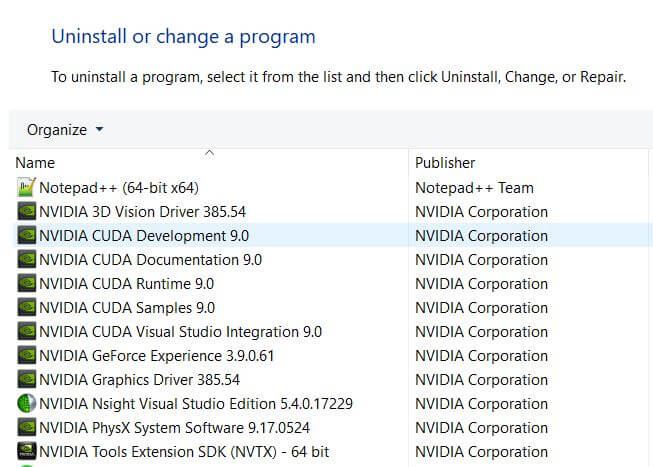653x467 pixels.
Task: Click the NVIDIA CUDA Documentation 9.0 icon
Action: point(27,260)
